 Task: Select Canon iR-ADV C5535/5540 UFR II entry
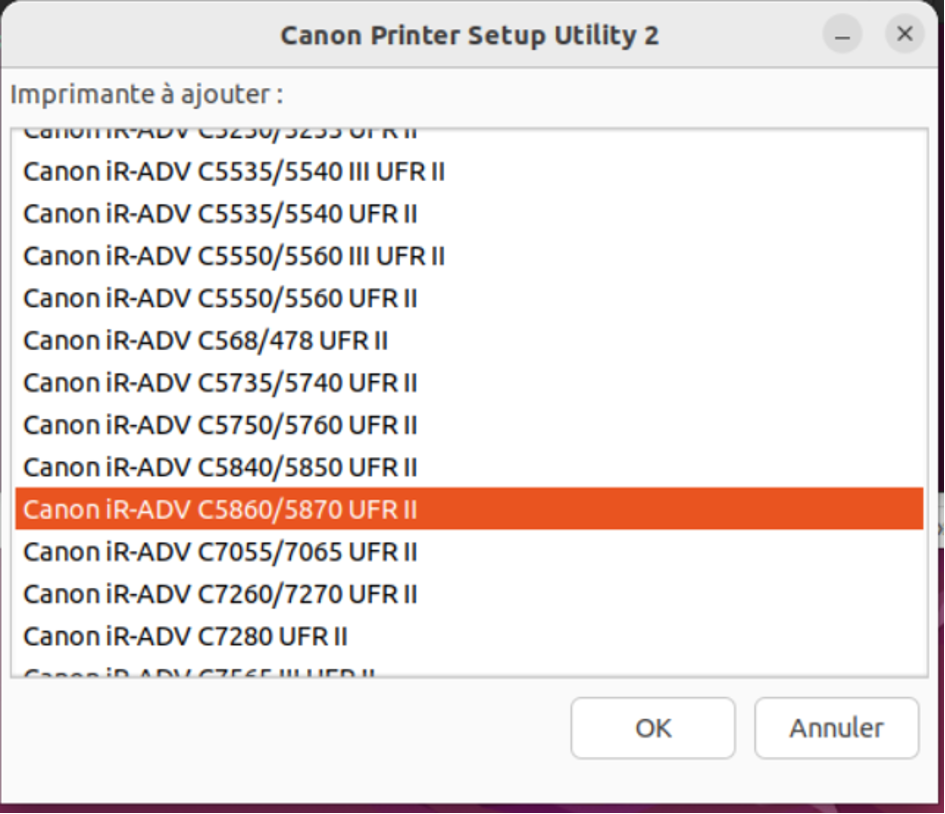tap(220, 214)
